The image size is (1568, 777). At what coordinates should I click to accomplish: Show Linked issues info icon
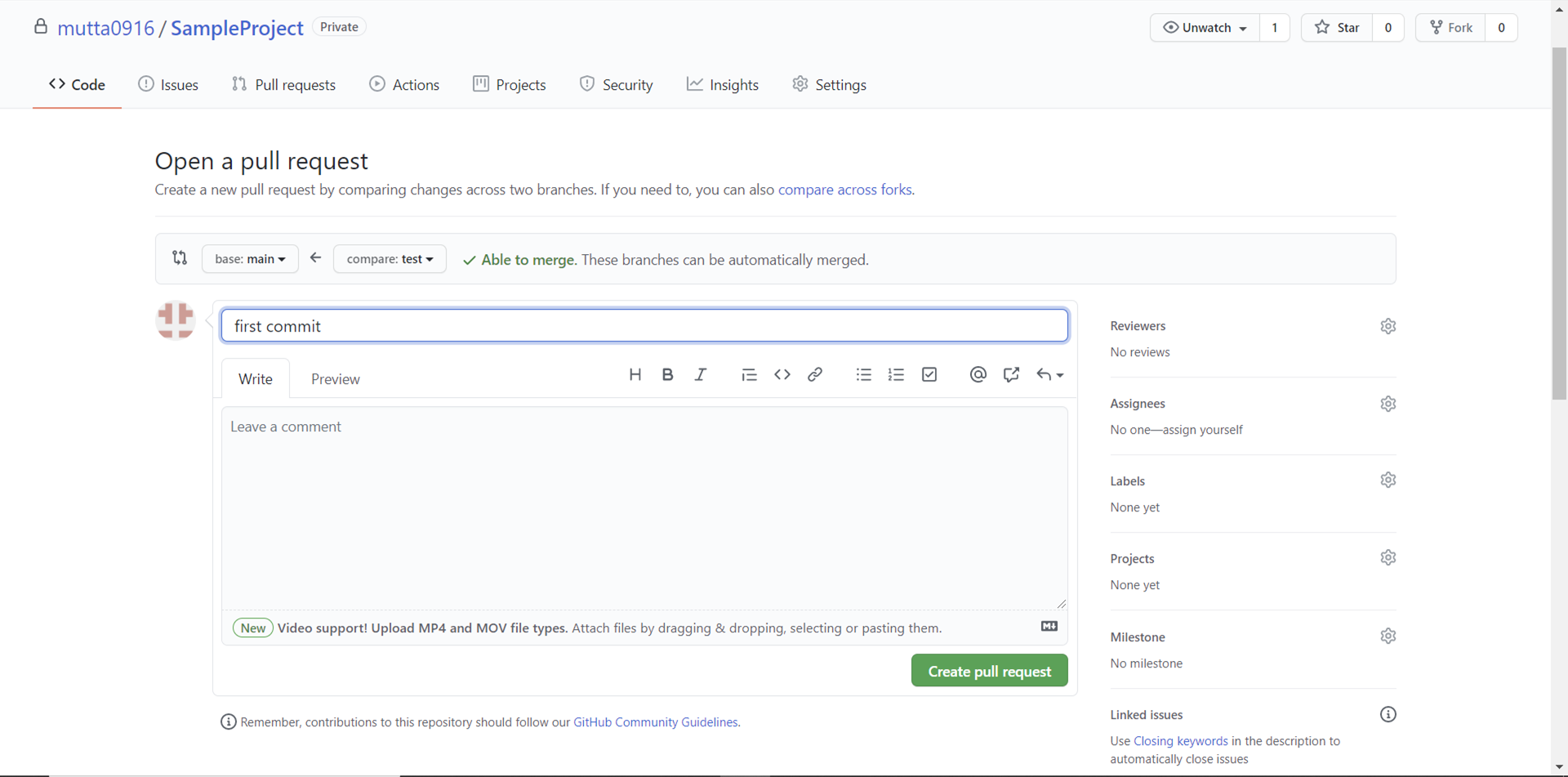(x=1388, y=714)
